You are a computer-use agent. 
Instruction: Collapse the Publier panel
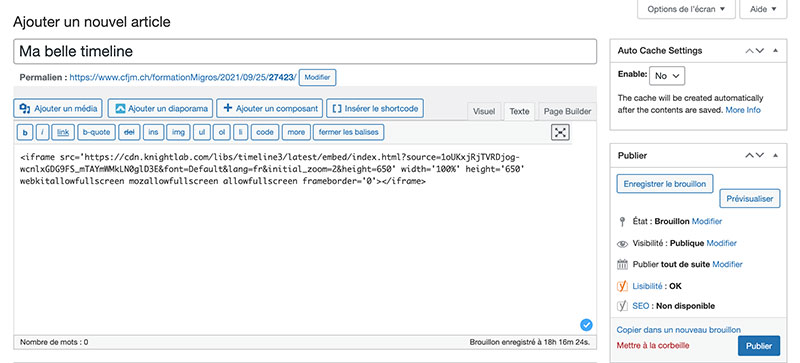(776, 155)
